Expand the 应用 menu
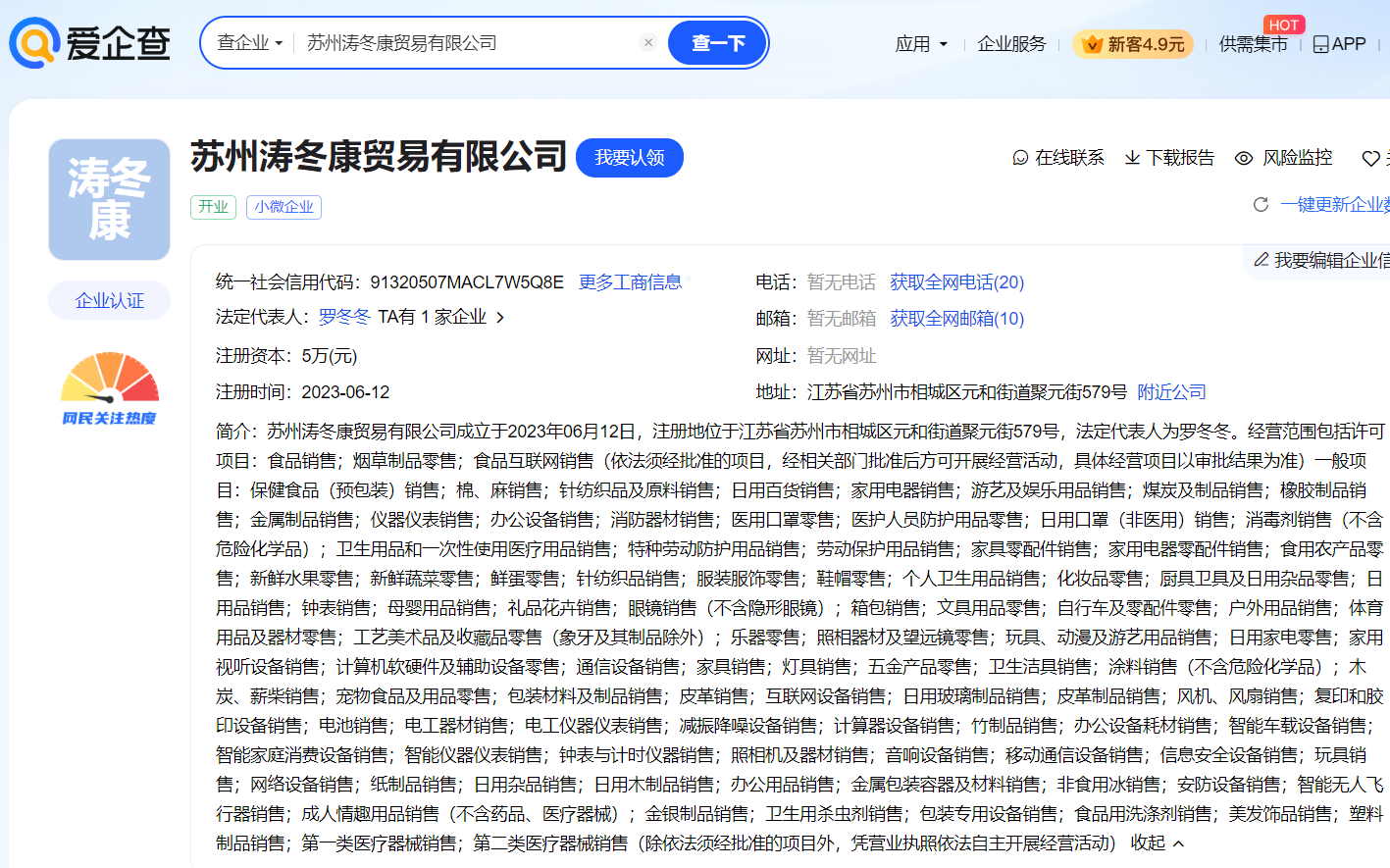The image size is (1390, 868). pyautogui.click(x=921, y=44)
